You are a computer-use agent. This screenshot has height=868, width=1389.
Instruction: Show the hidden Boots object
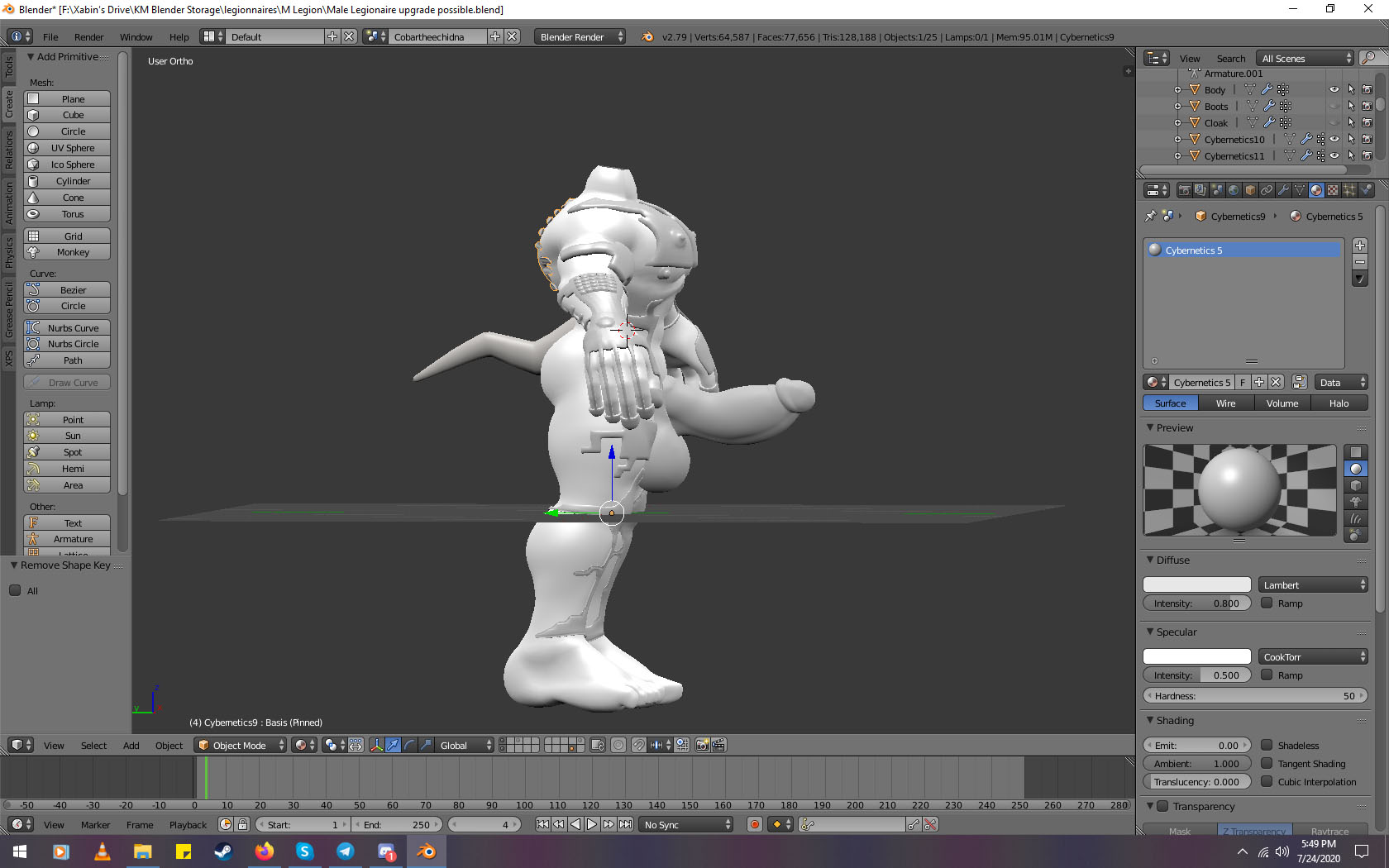1334,106
